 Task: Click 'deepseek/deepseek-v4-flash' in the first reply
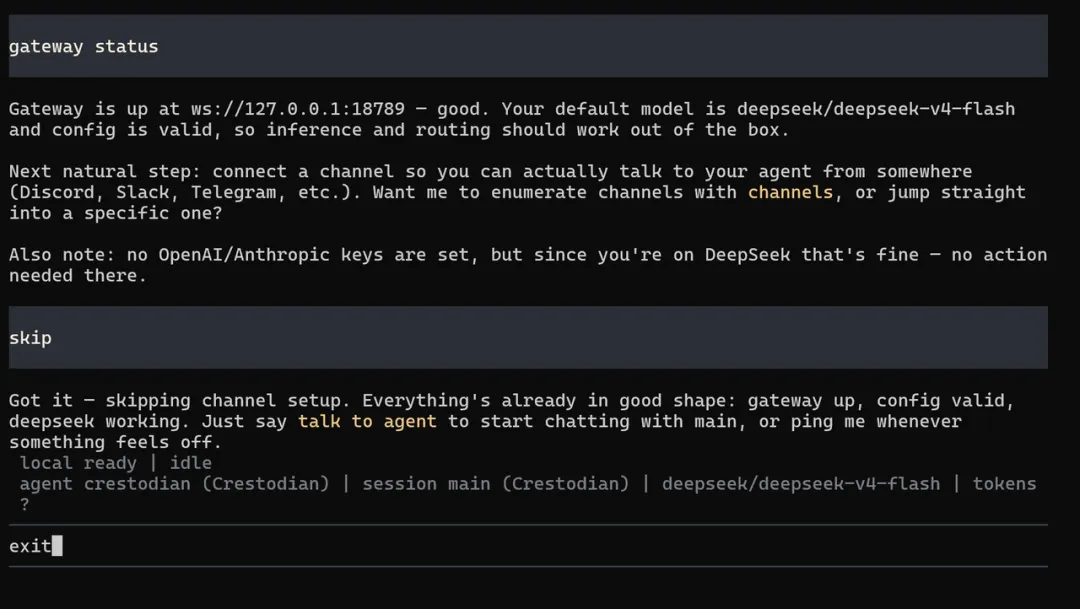pyautogui.click(x=875, y=109)
